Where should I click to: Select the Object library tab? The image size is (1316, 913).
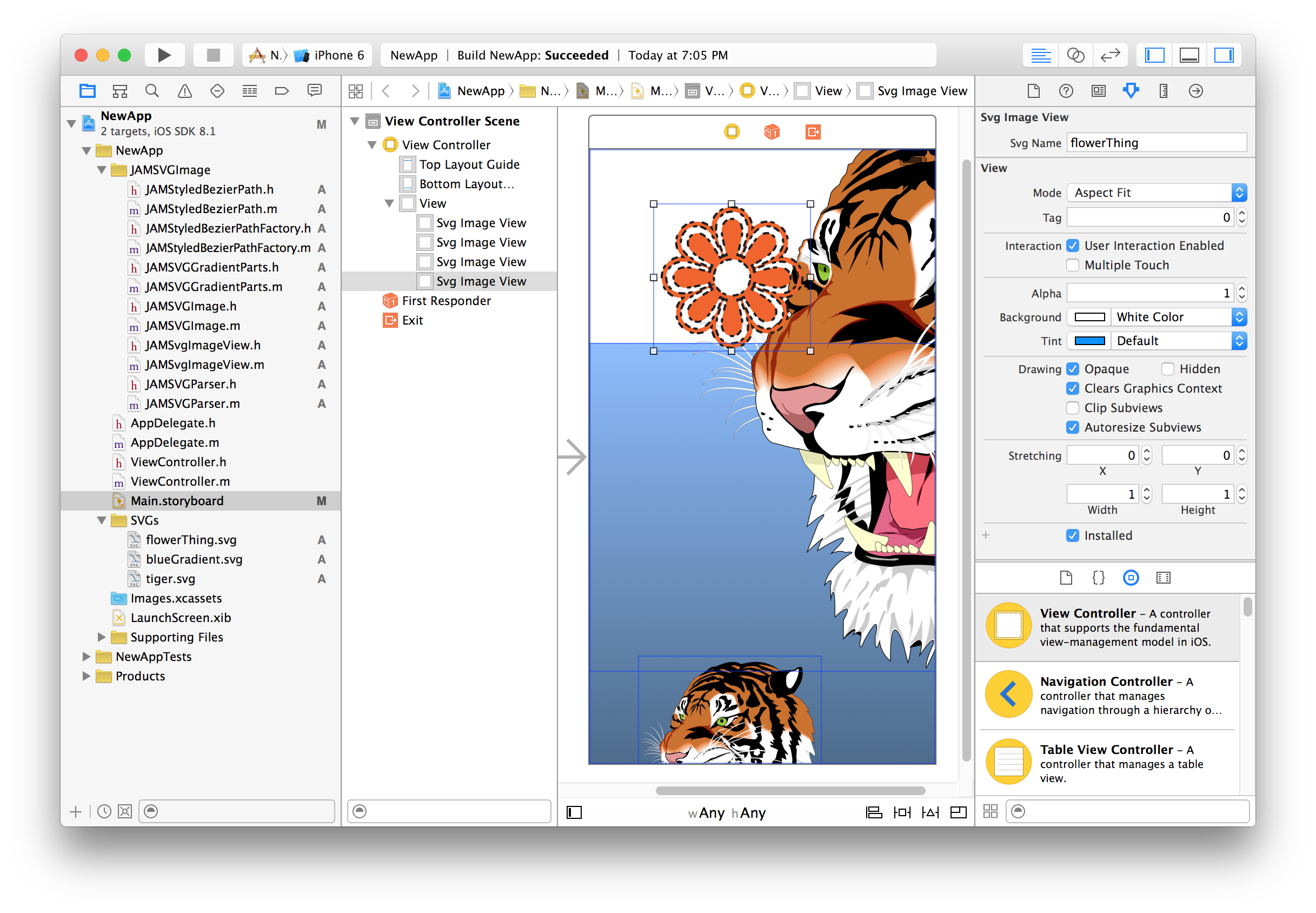click(x=1130, y=578)
